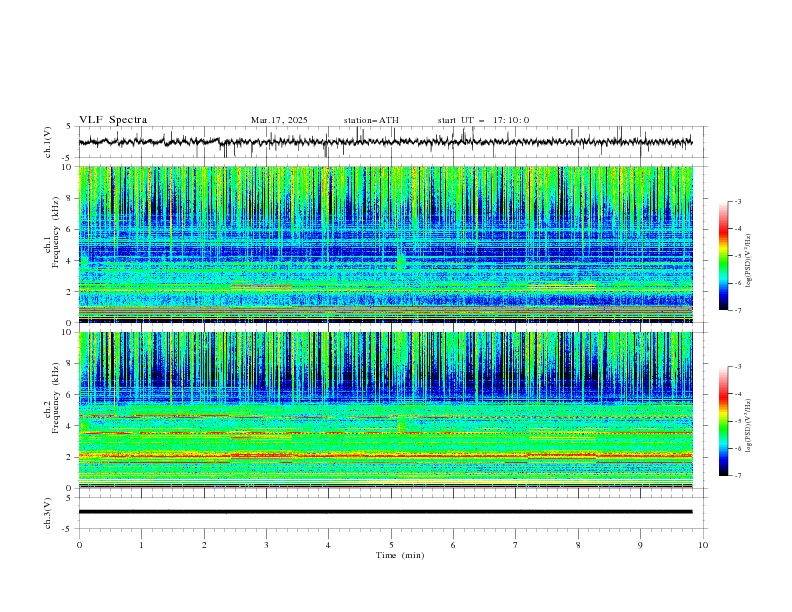The image size is (792, 612).
Task: Click time-axis tick label "6"
Action: tap(453, 545)
